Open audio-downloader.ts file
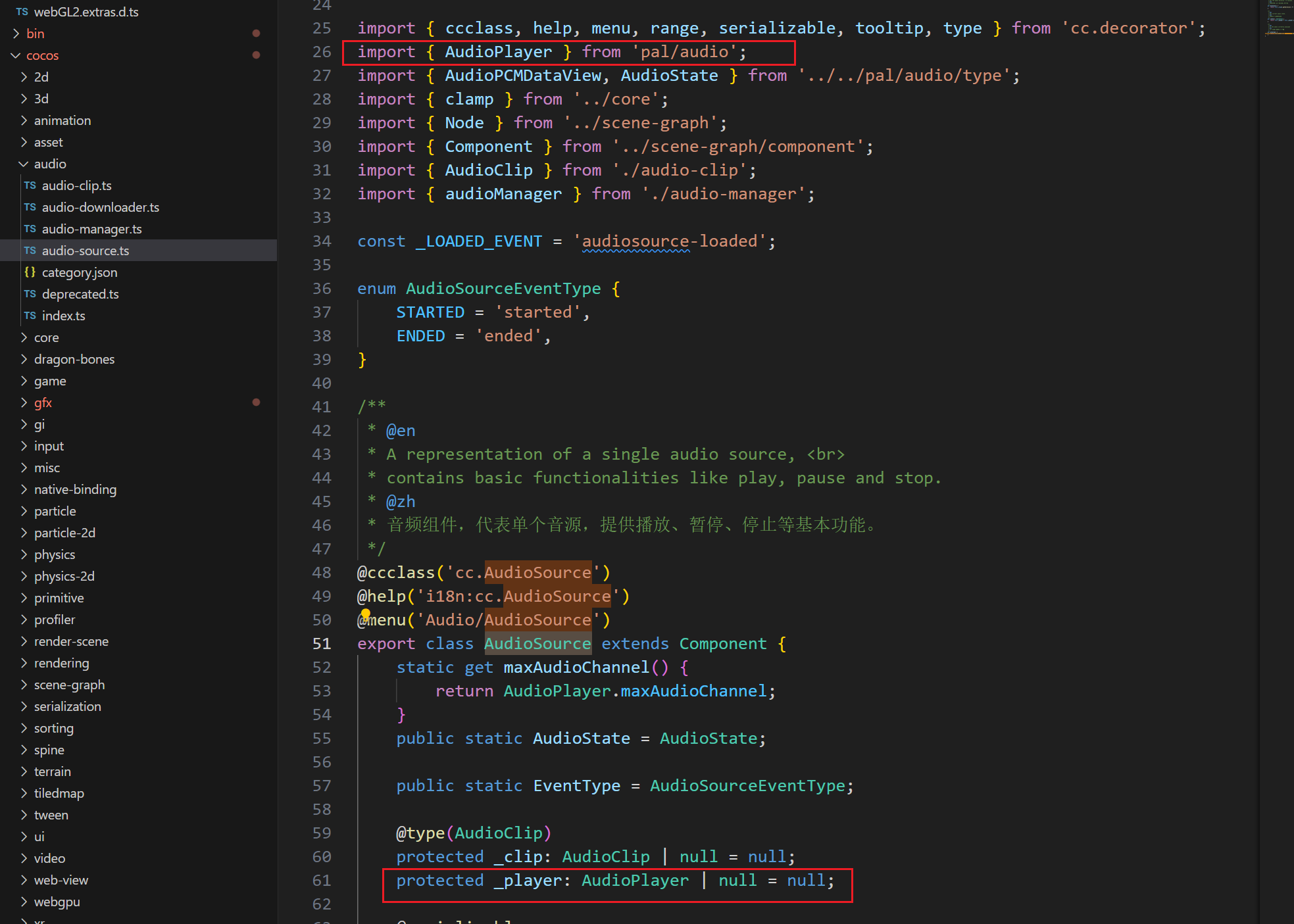The image size is (1294, 924). 100,207
